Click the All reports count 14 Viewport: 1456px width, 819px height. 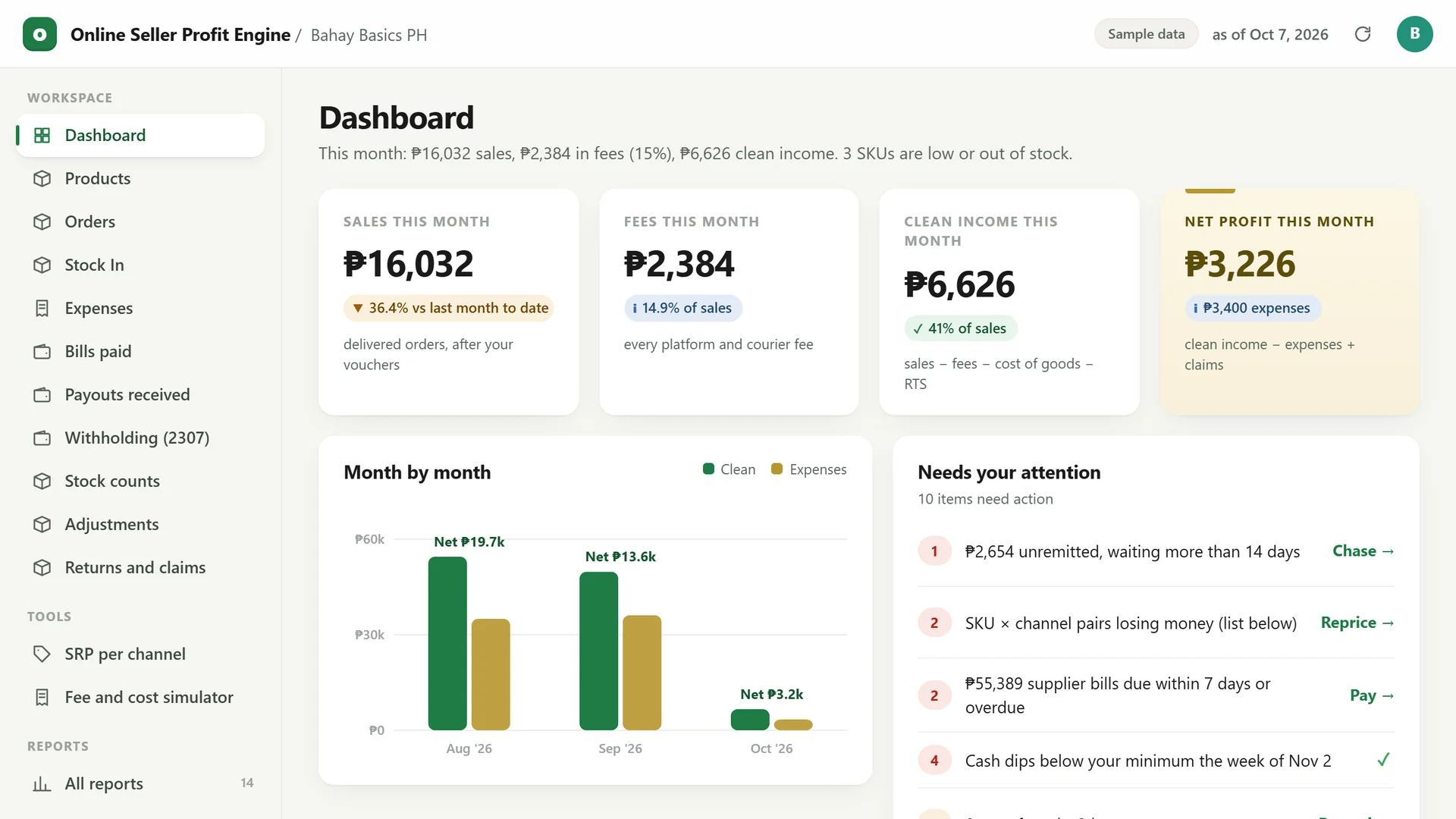pyautogui.click(x=247, y=783)
